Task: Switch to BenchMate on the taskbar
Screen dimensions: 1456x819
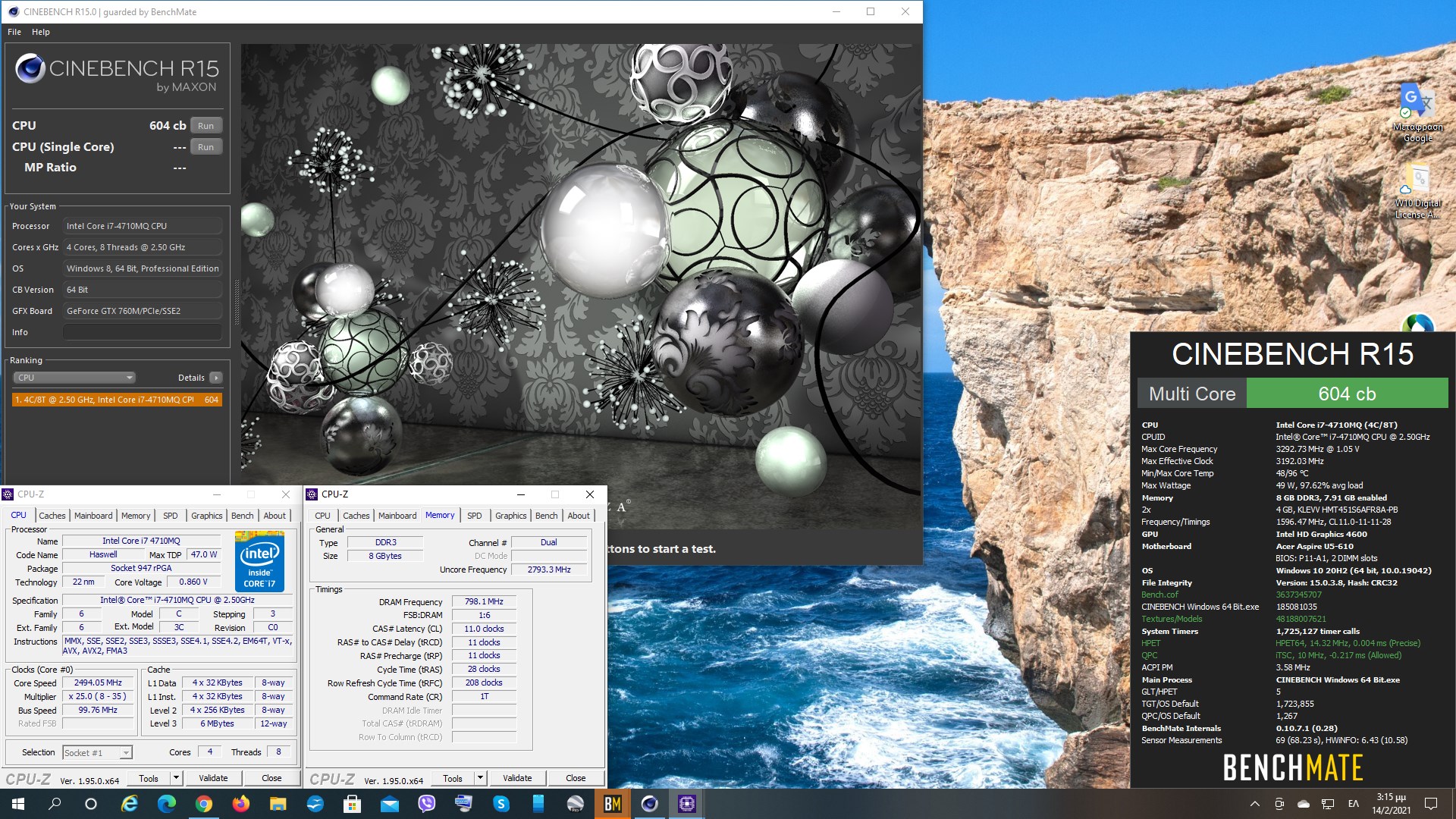Action: point(613,804)
